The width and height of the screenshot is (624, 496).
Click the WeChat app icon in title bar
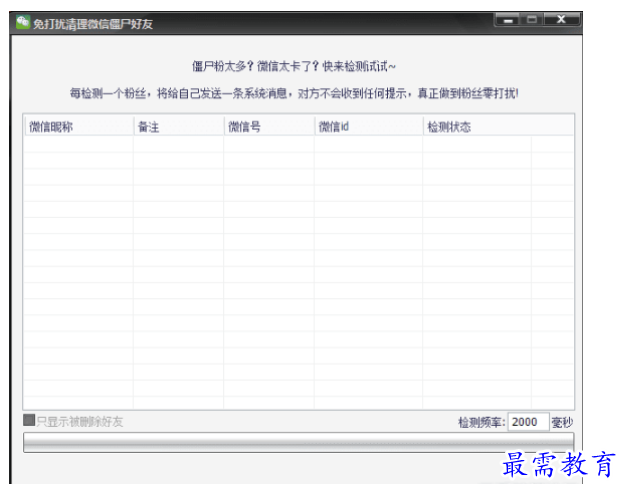pos(23,22)
